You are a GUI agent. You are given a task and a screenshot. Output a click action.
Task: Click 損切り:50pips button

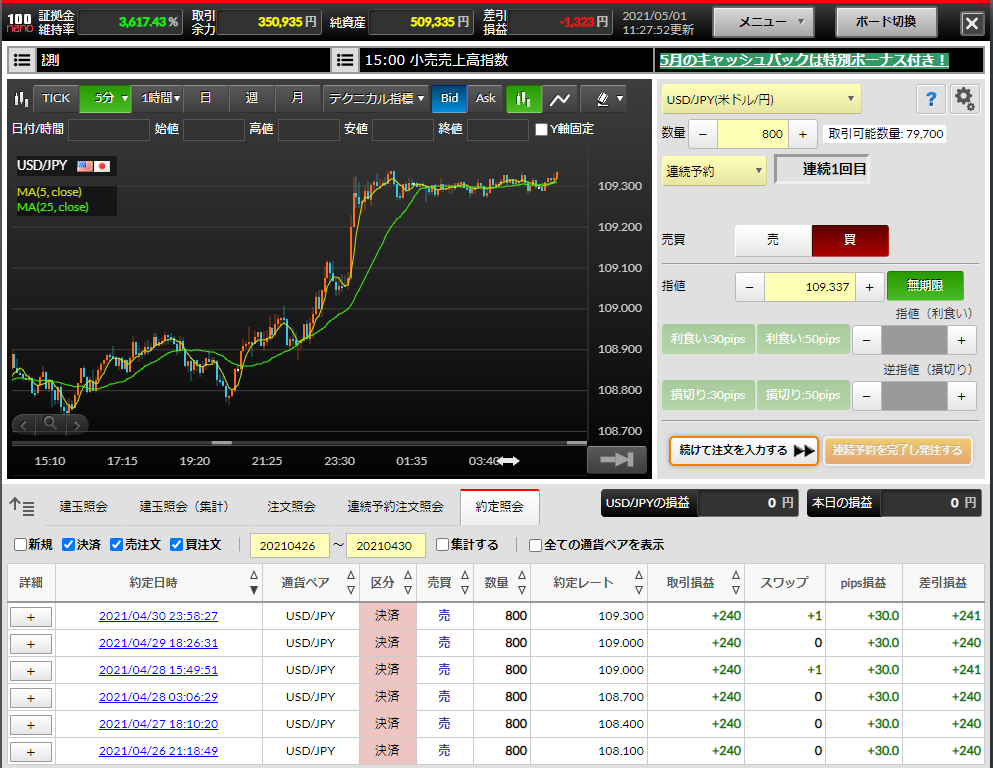click(x=802, y=395)
